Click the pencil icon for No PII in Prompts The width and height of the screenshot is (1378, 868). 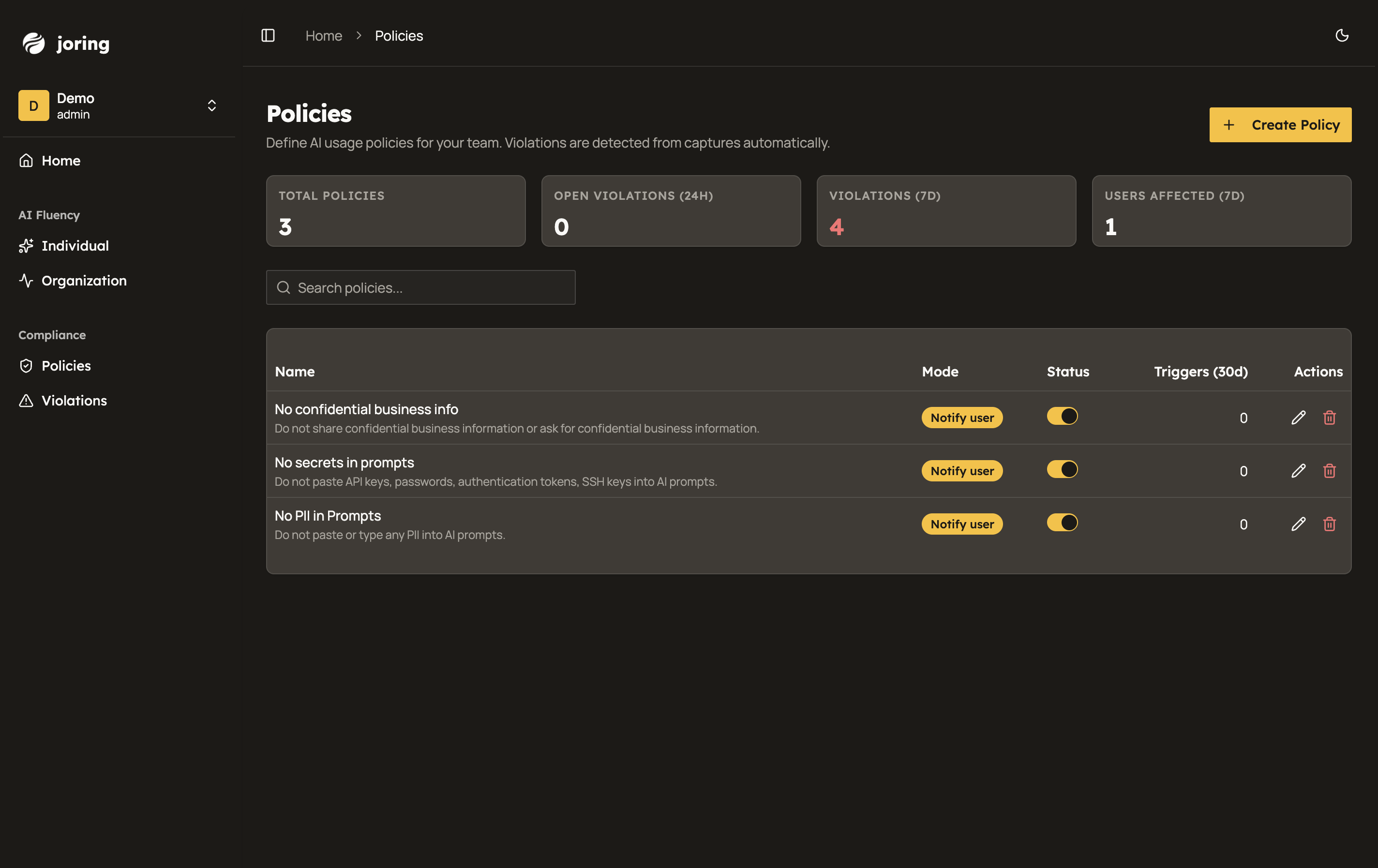click(1299, 524)
